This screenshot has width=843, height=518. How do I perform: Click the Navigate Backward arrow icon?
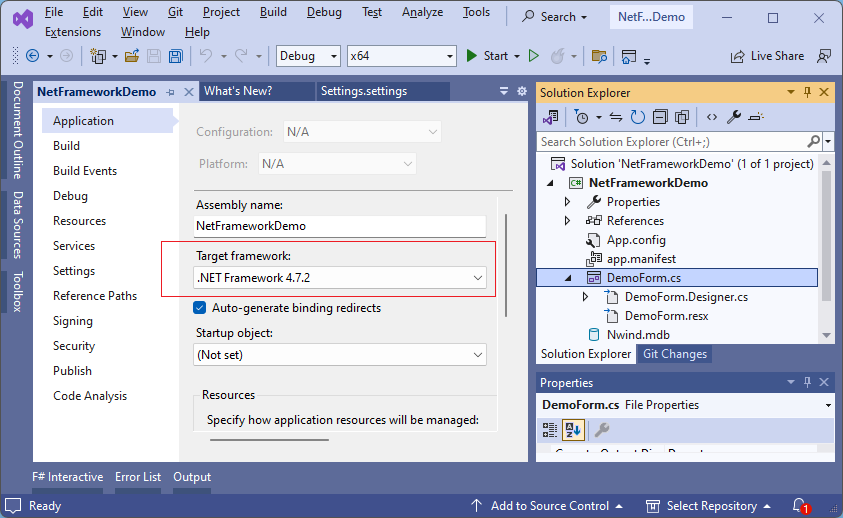coord(33,56)
